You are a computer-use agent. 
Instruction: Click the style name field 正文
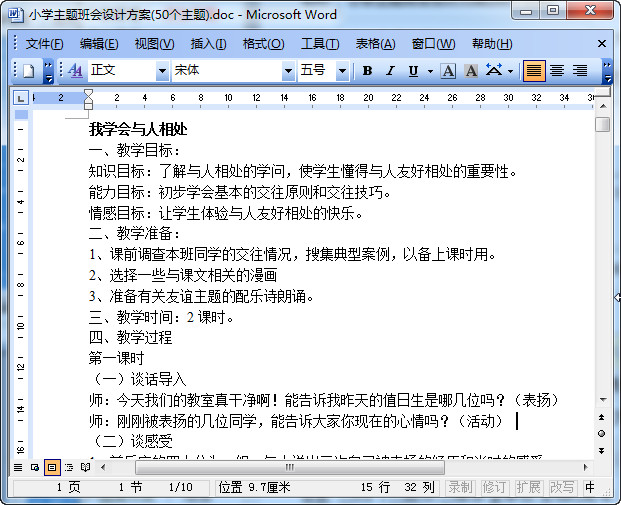tap(122, 71)
